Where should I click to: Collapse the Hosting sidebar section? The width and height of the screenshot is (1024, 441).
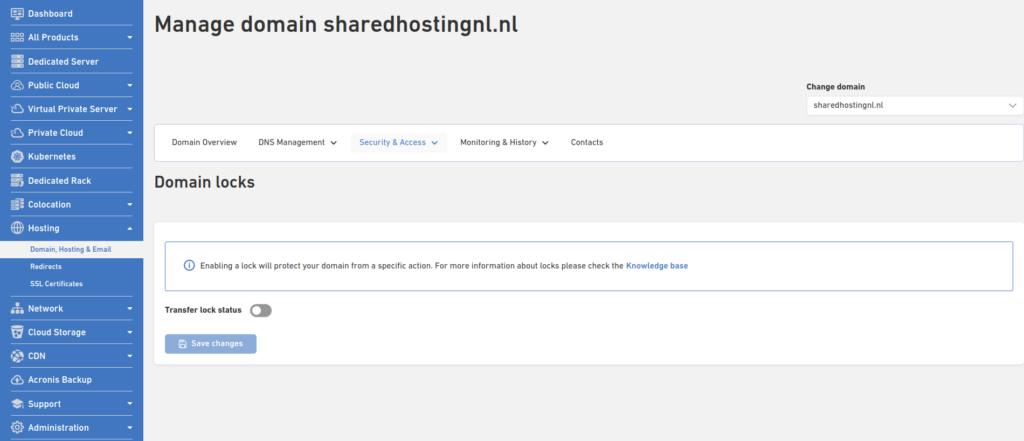pos(130,228)
